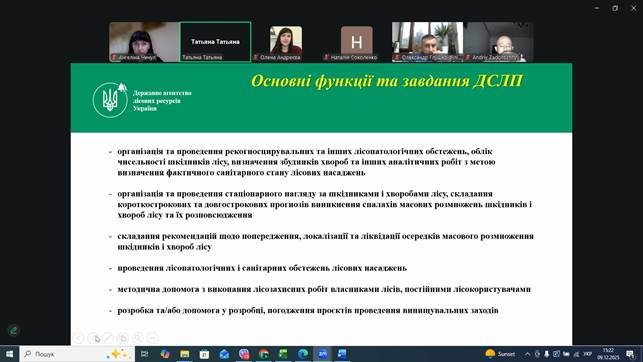The width and height of the screenshot is (643, 362).
Task: Click the green shield icon at bottom left
Action: 14,330
